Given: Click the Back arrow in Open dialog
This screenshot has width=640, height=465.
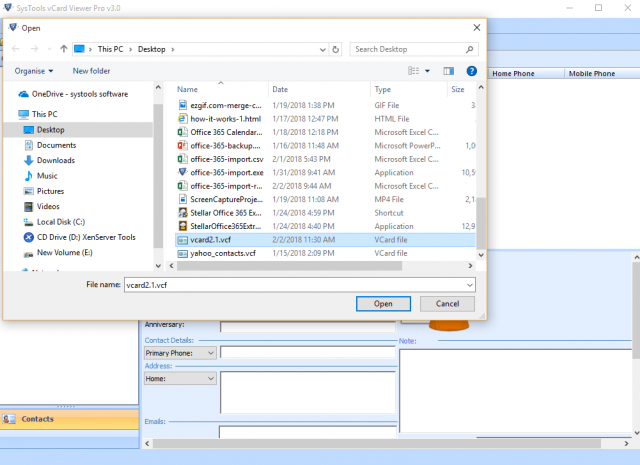Looking at the screenshot, I should point(16,49).
